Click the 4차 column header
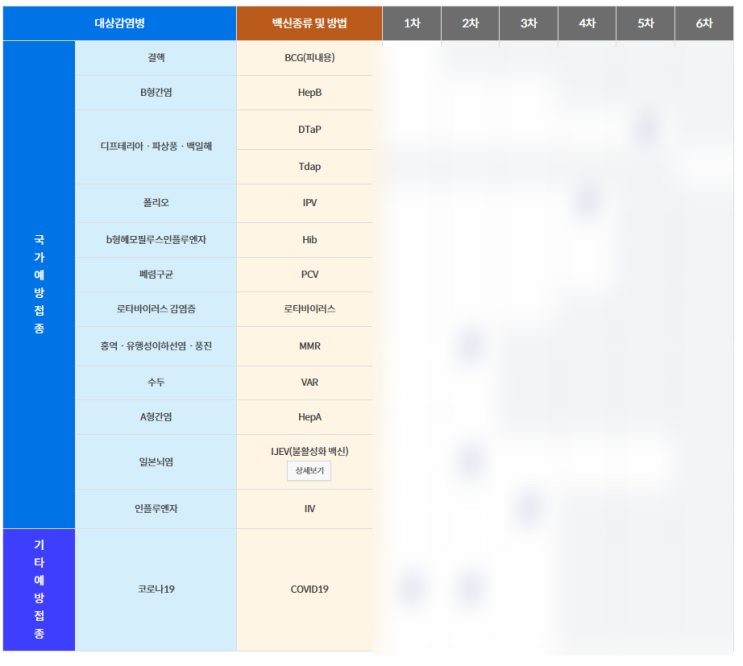The height and width of the screenshot is (666, 743). (x=587, y=23)
